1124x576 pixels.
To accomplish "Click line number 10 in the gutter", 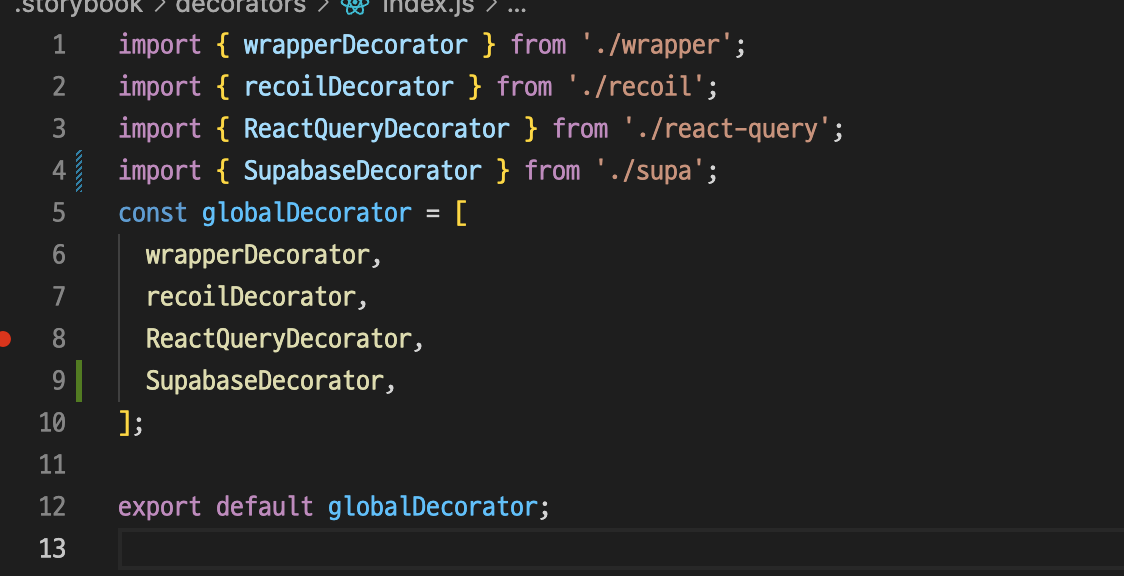I will coord(52,423).
